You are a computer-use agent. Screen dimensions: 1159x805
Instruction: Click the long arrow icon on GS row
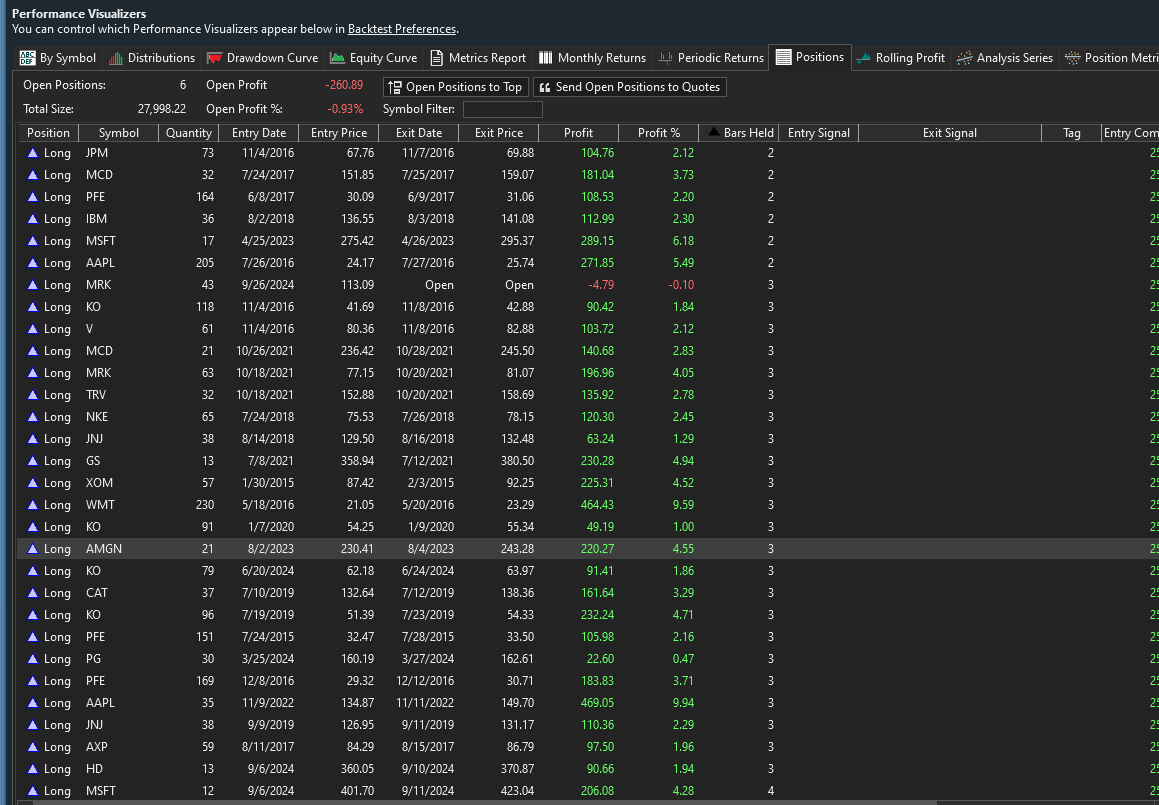pyautogui.click(x=32, y=461)
